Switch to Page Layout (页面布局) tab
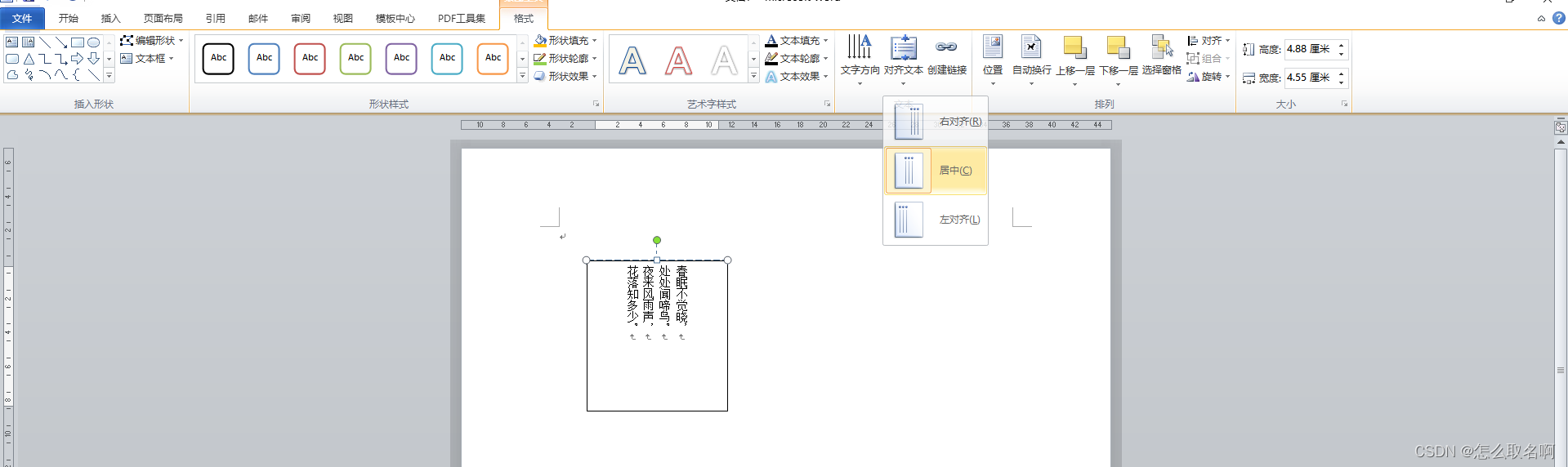 tap(163, 18)
